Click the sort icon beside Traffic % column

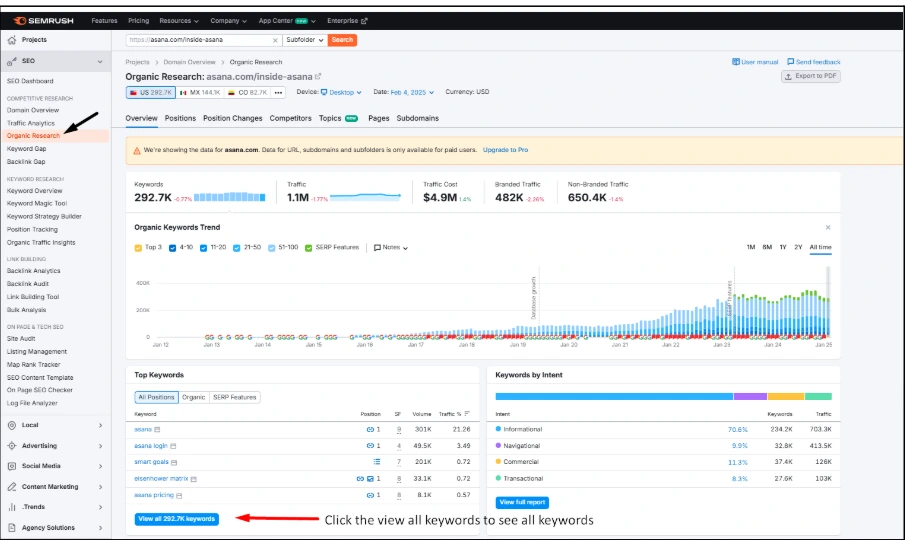click(x=467, y=414)
